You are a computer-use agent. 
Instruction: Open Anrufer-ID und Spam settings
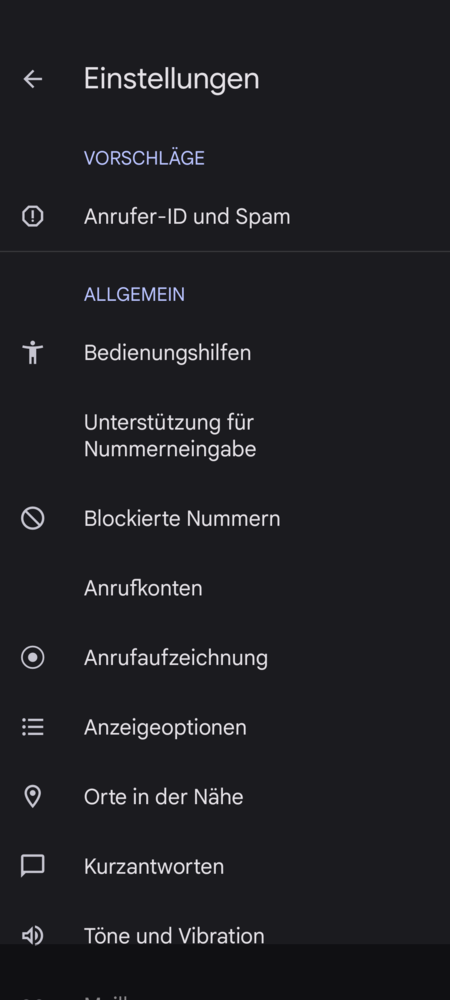pyautogui.click(x=225, y=217)
